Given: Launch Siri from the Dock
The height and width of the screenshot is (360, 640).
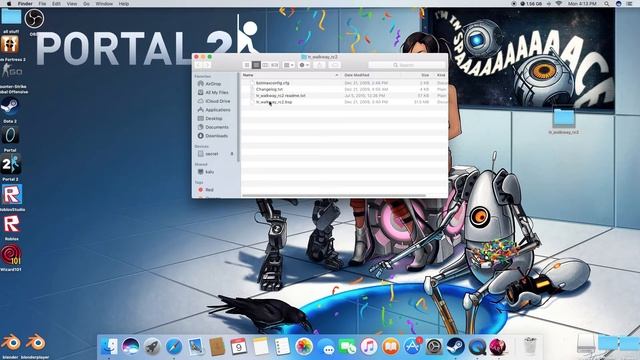Looking at the screenshot, I should [131, 347].
